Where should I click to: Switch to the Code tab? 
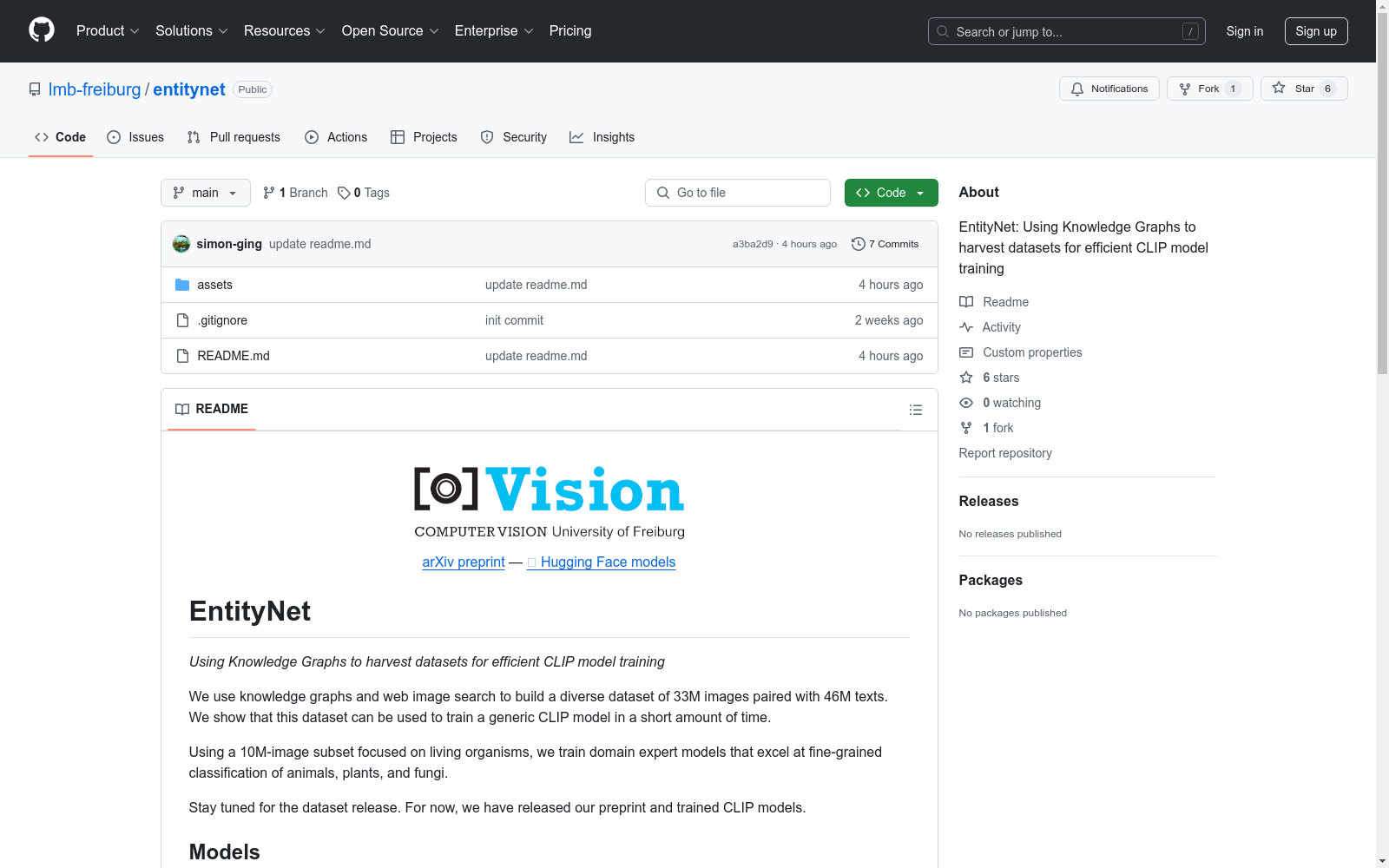pos(61,137)
